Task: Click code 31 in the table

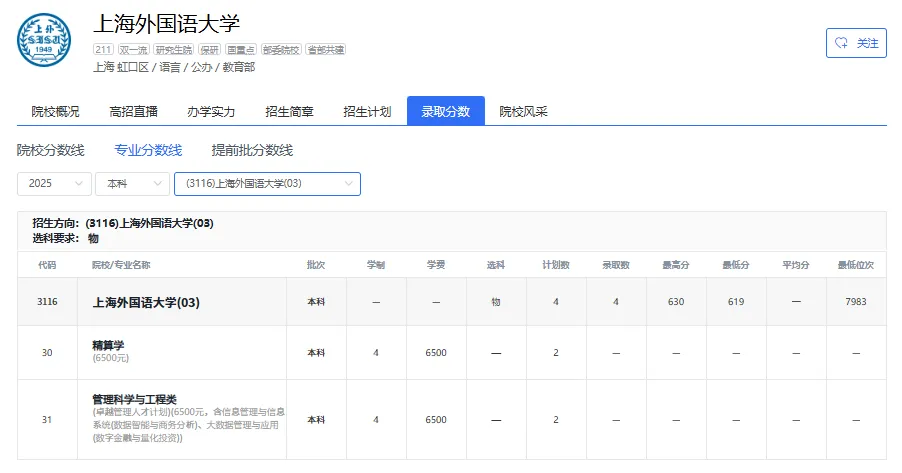Action: pos(47,419)
